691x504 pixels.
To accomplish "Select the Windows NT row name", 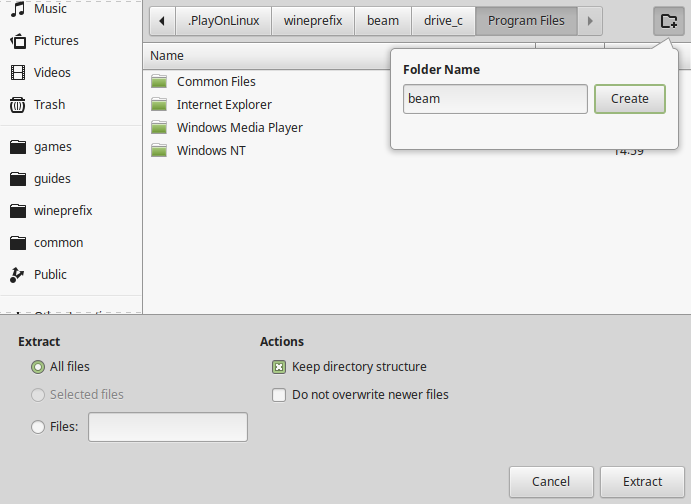I will click(211, 151).
